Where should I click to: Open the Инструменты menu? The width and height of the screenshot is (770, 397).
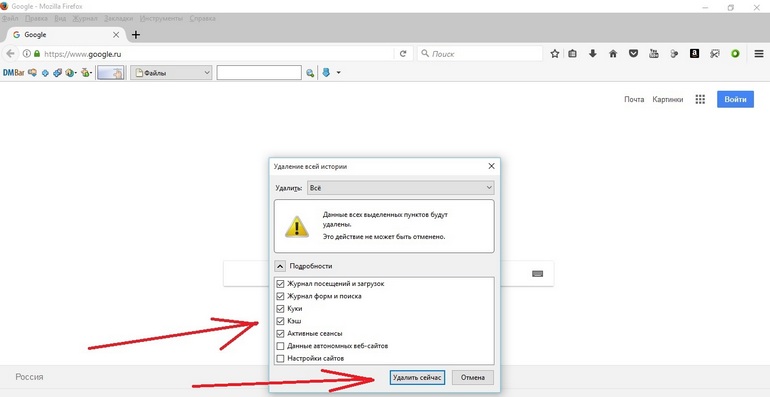click(161, 19)
